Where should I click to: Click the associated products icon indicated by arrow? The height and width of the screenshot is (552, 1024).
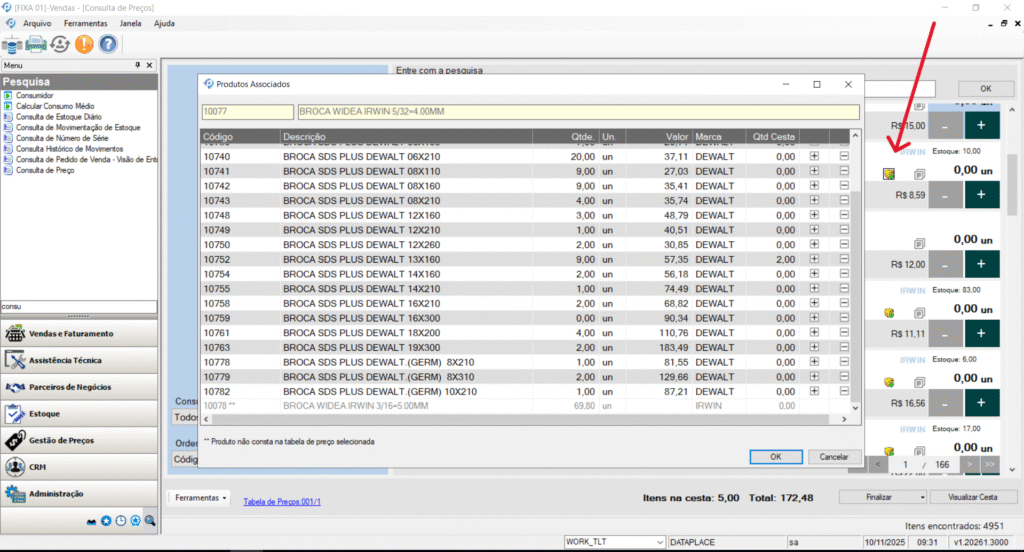888,174
